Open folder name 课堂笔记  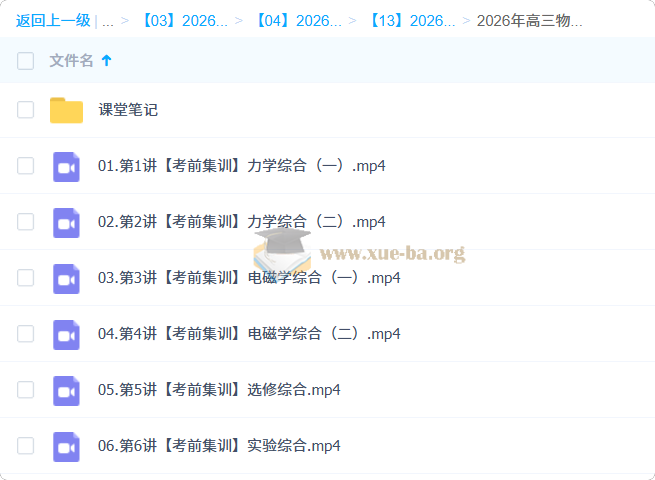128,110
